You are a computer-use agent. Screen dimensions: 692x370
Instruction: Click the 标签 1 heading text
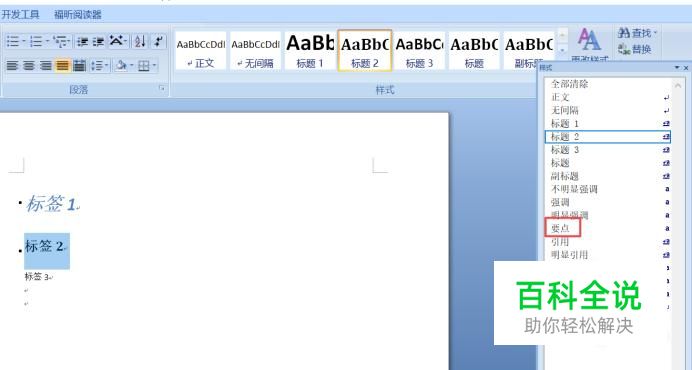(51, 204)
